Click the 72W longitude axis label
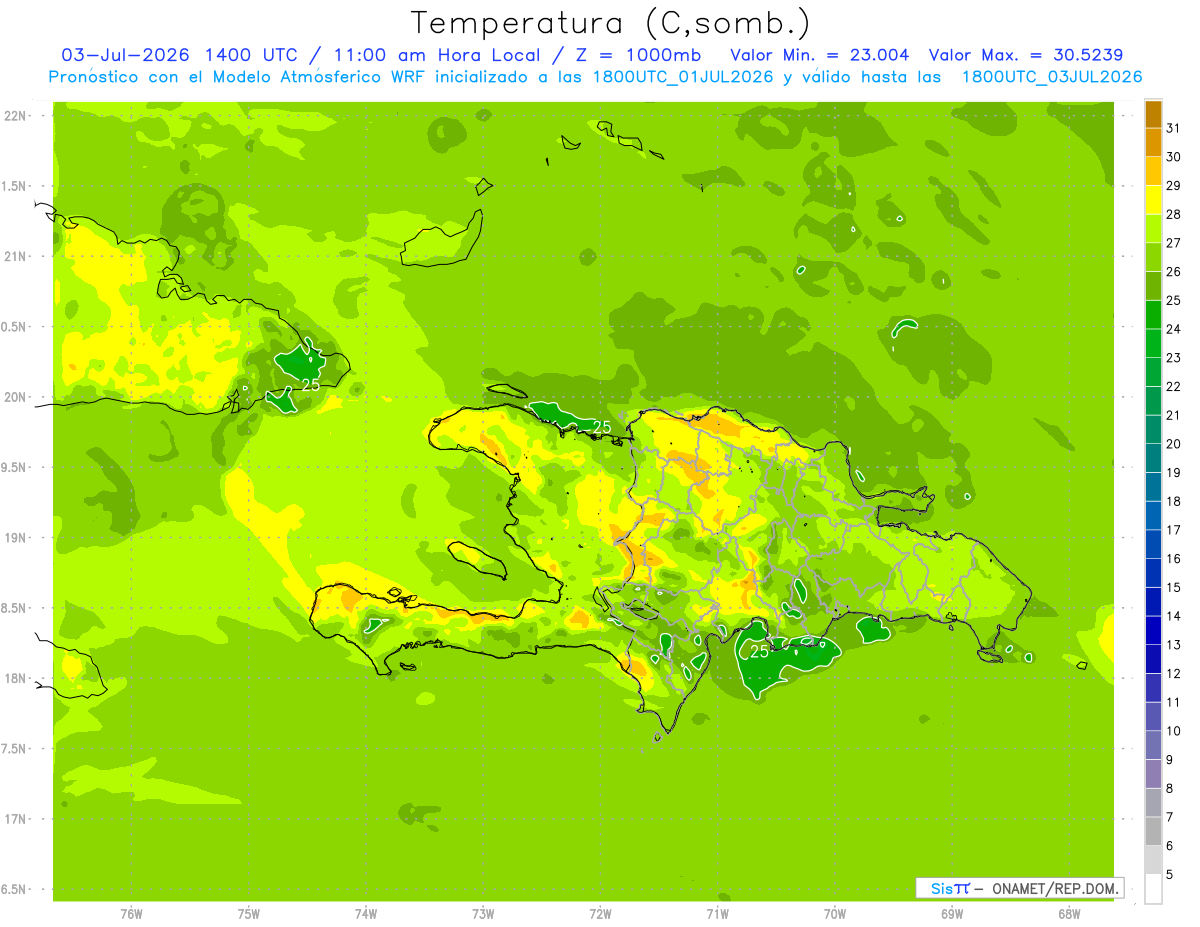 (600, 913)
